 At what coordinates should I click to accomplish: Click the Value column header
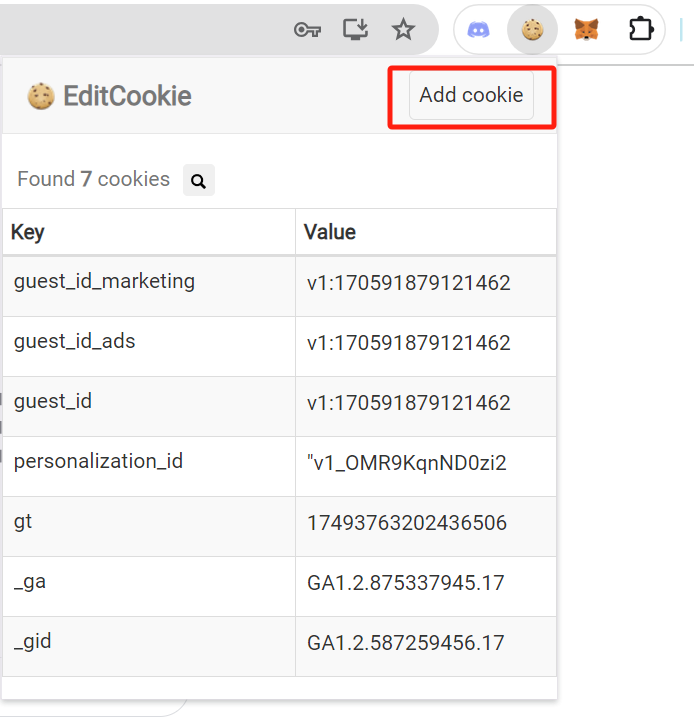[x=329, y=233]
